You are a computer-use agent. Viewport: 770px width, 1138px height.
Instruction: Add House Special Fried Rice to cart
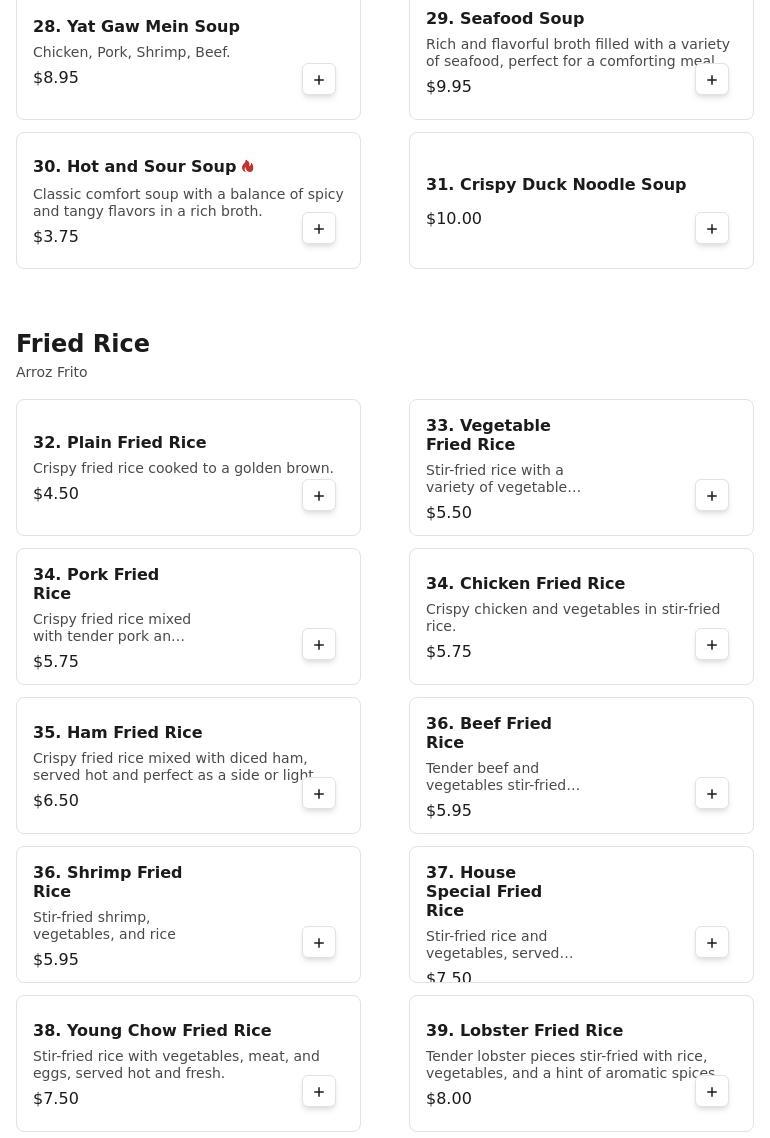712,943
